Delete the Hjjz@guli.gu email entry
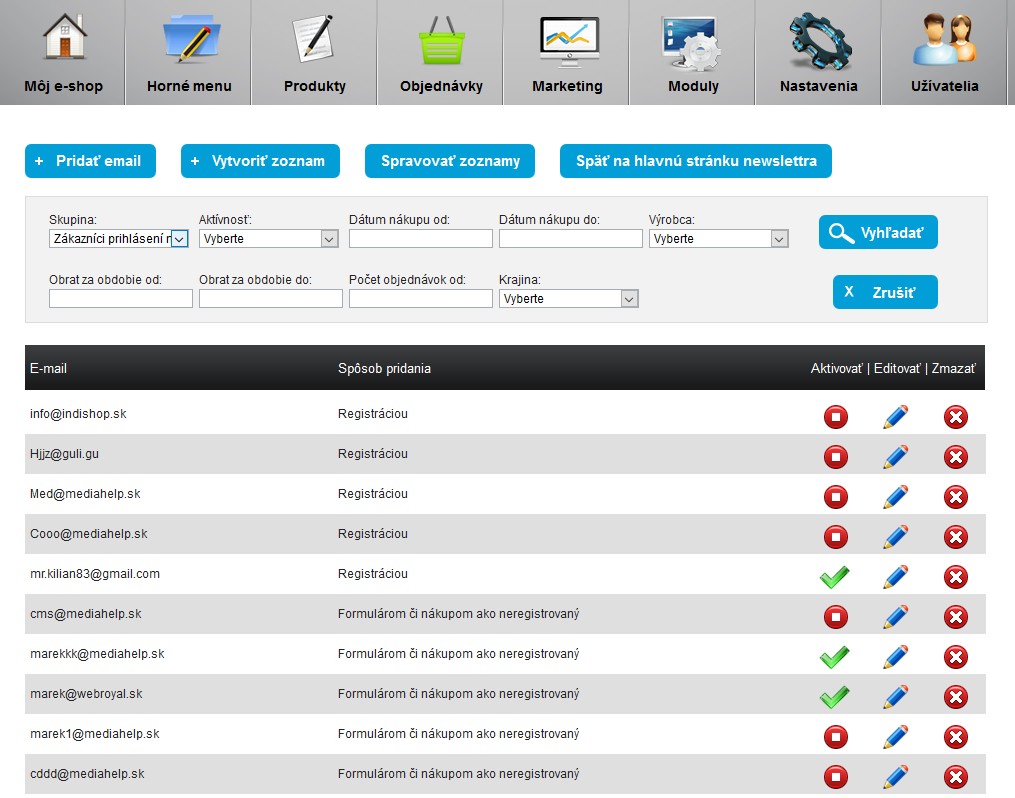The width and height of the screenshot is (1015, 798). click(956, 457)
